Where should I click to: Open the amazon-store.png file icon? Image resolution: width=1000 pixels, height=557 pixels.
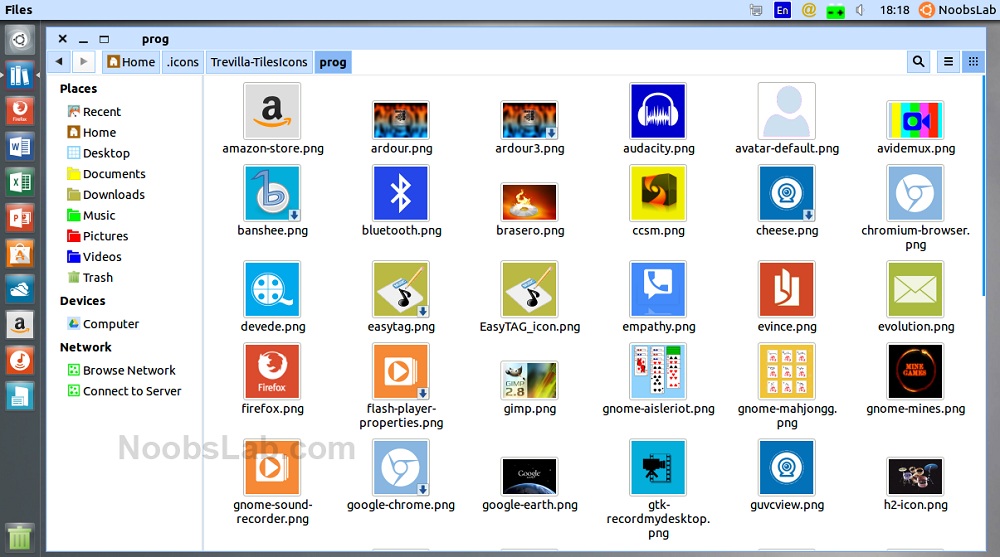click(272, 111)
